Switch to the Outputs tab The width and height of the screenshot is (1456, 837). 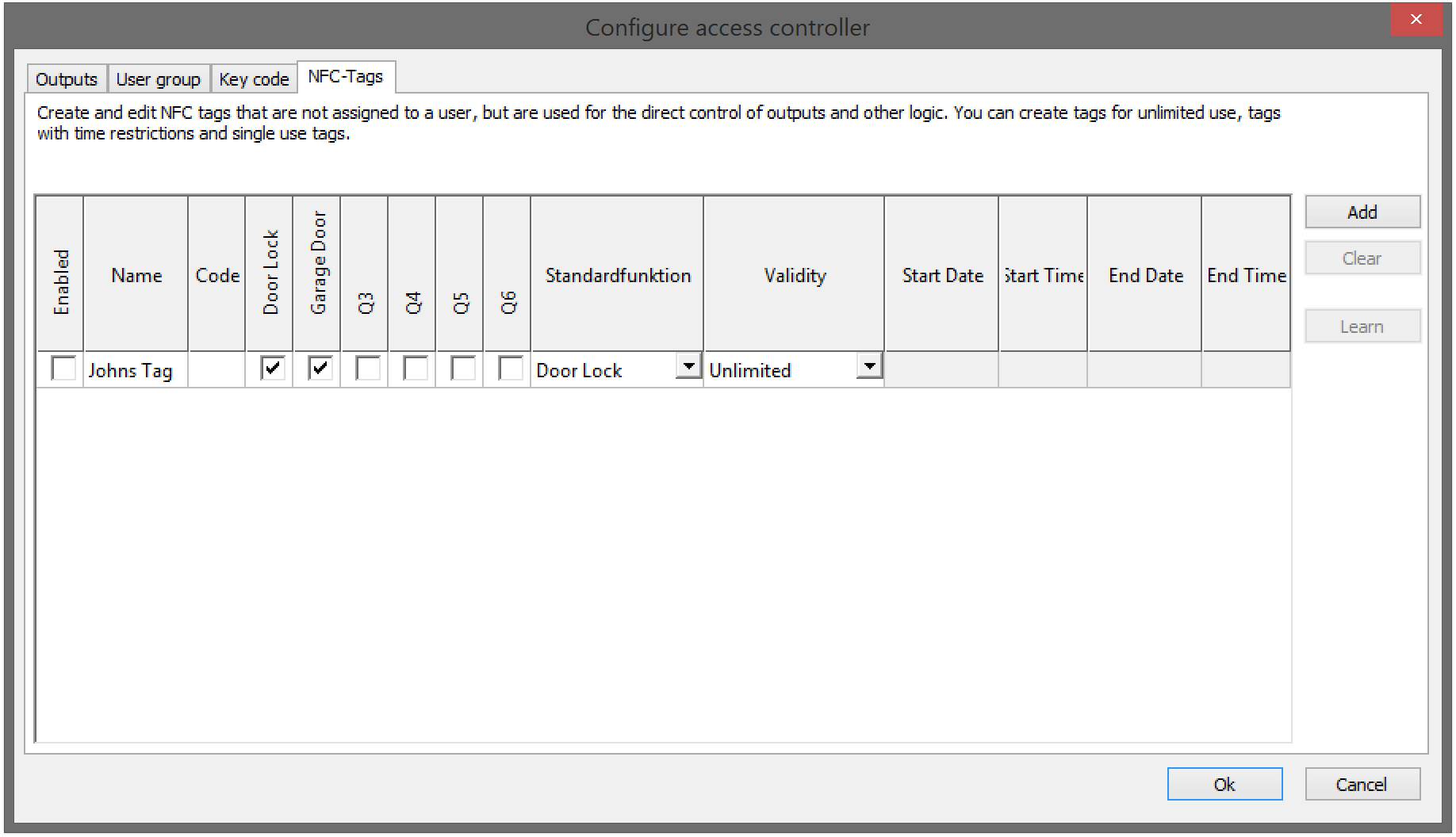tap(66, 78)
